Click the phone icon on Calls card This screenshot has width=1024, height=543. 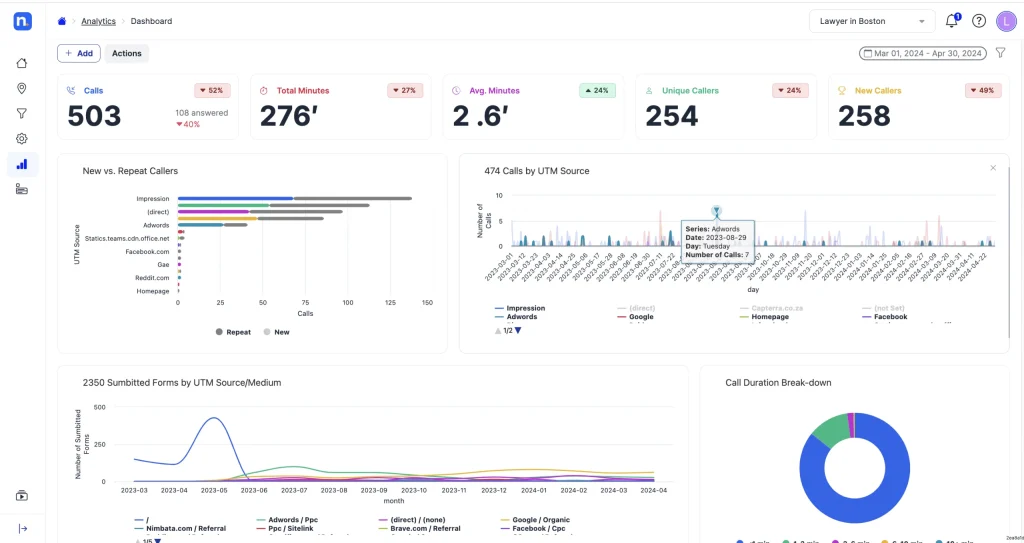(71, 91)
